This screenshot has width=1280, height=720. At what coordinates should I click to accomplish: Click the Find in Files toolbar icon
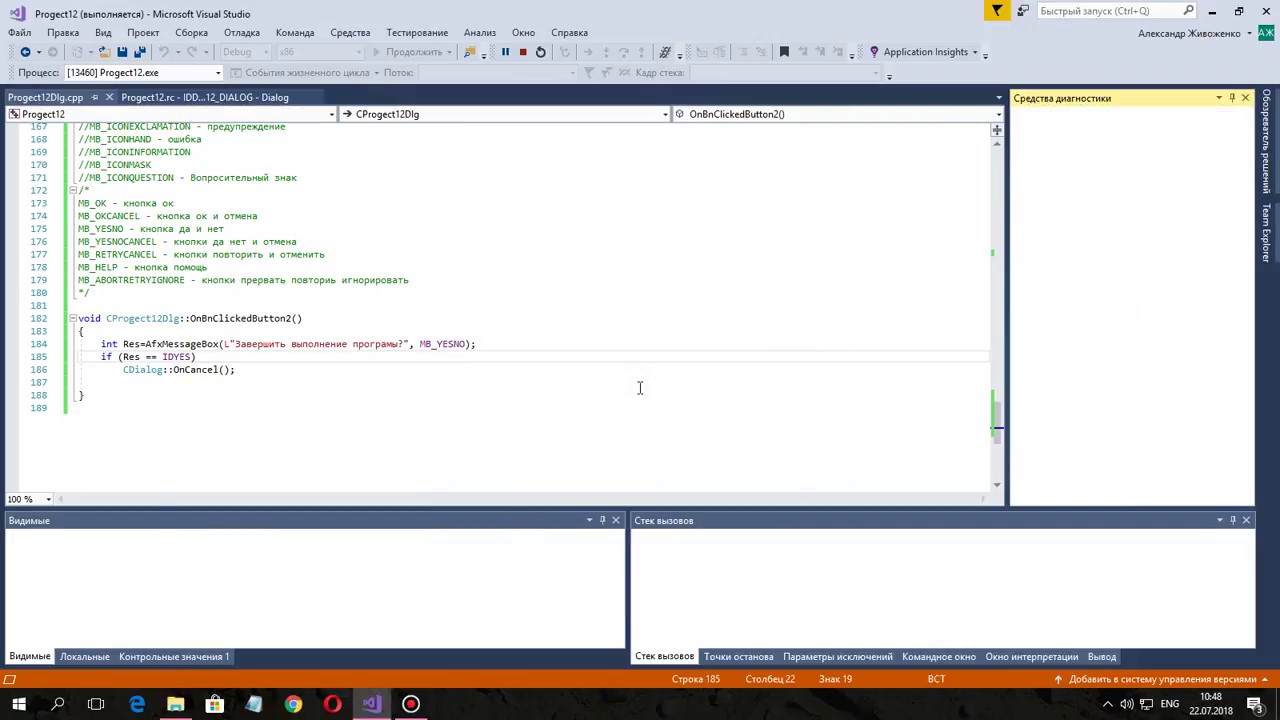coord(469,52)
